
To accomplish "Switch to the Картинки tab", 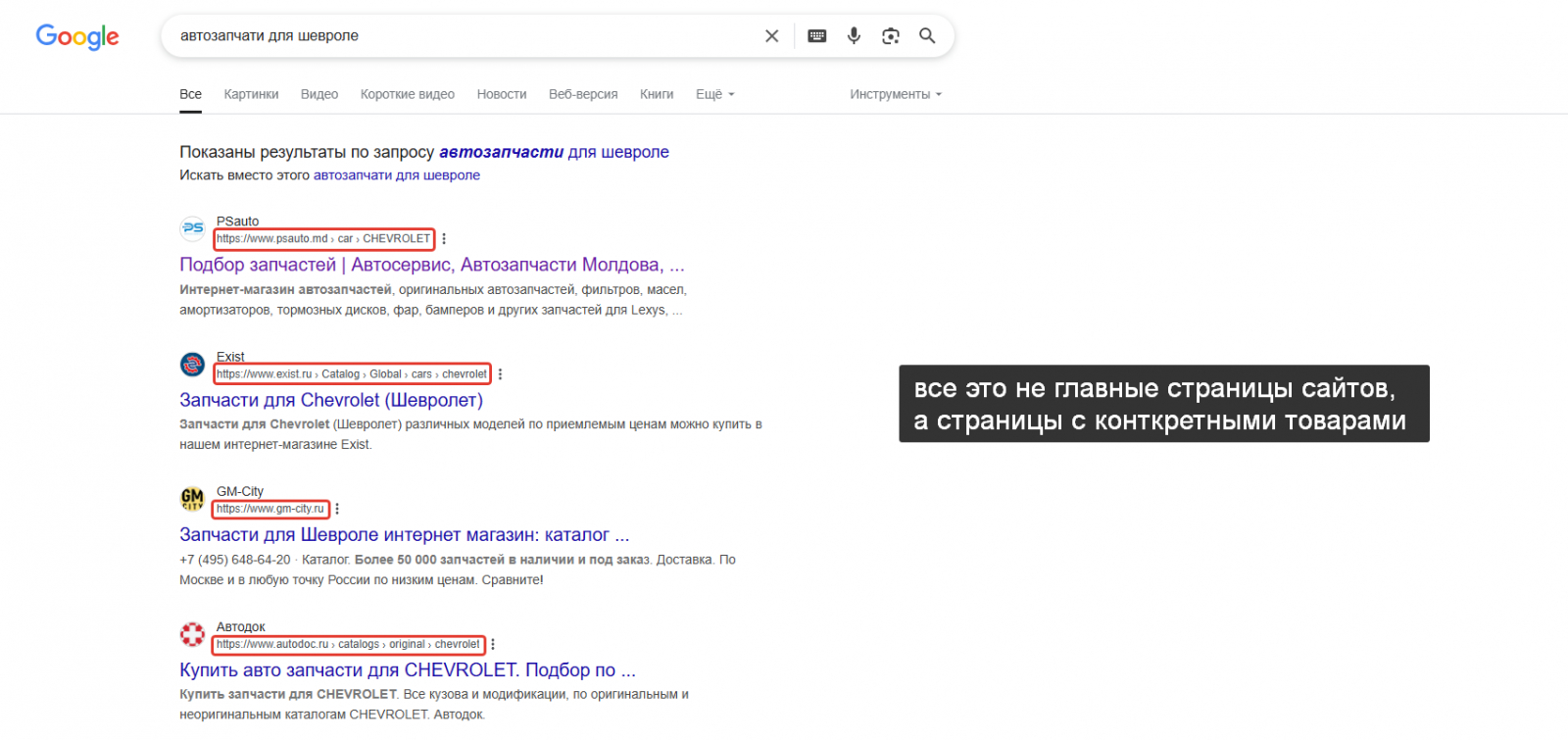I will [x=251, y=94].
